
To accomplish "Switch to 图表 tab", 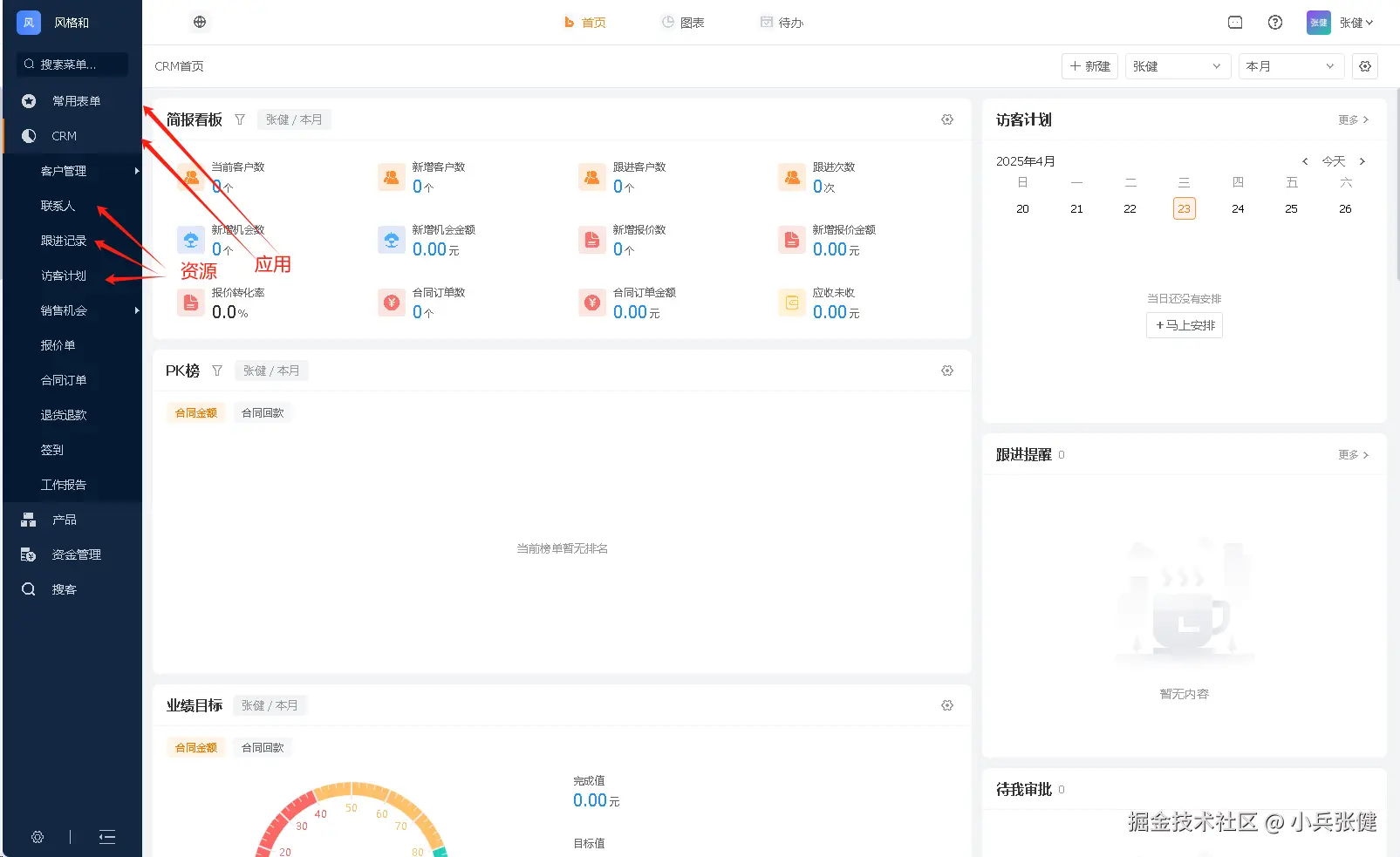I will coord(683,23).
